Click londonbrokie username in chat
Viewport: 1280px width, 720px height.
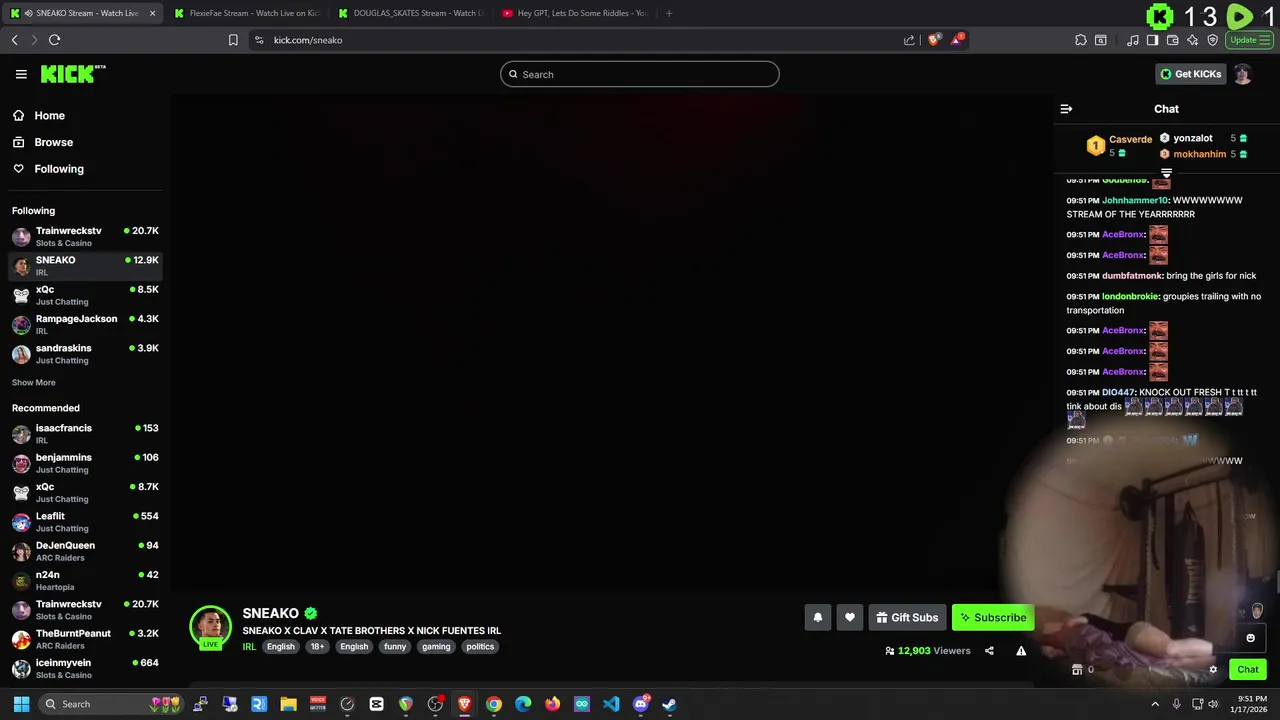[x=1129, y=296]
